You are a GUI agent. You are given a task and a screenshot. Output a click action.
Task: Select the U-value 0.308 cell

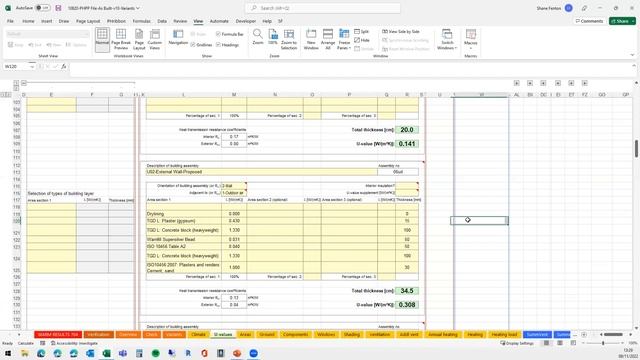pos(407,305)
